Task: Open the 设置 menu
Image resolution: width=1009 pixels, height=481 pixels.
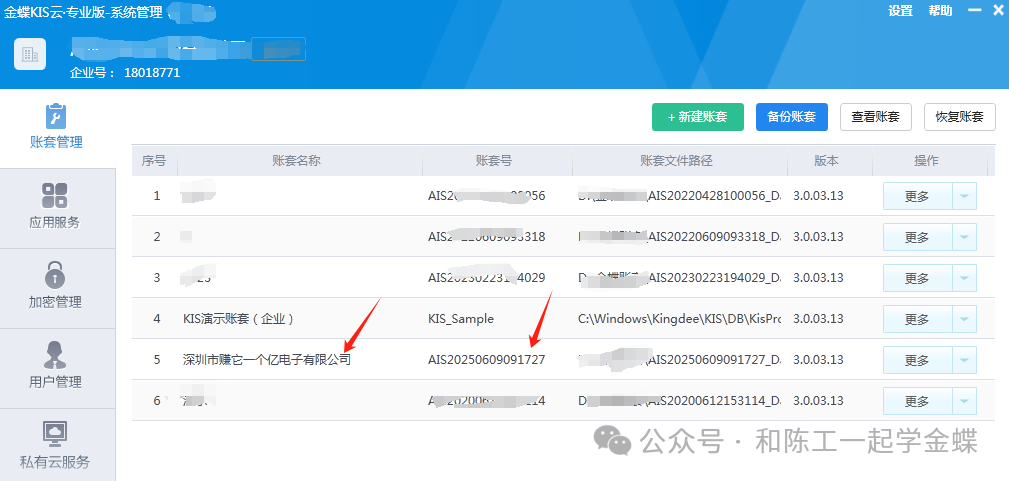Action: point(900,11)
